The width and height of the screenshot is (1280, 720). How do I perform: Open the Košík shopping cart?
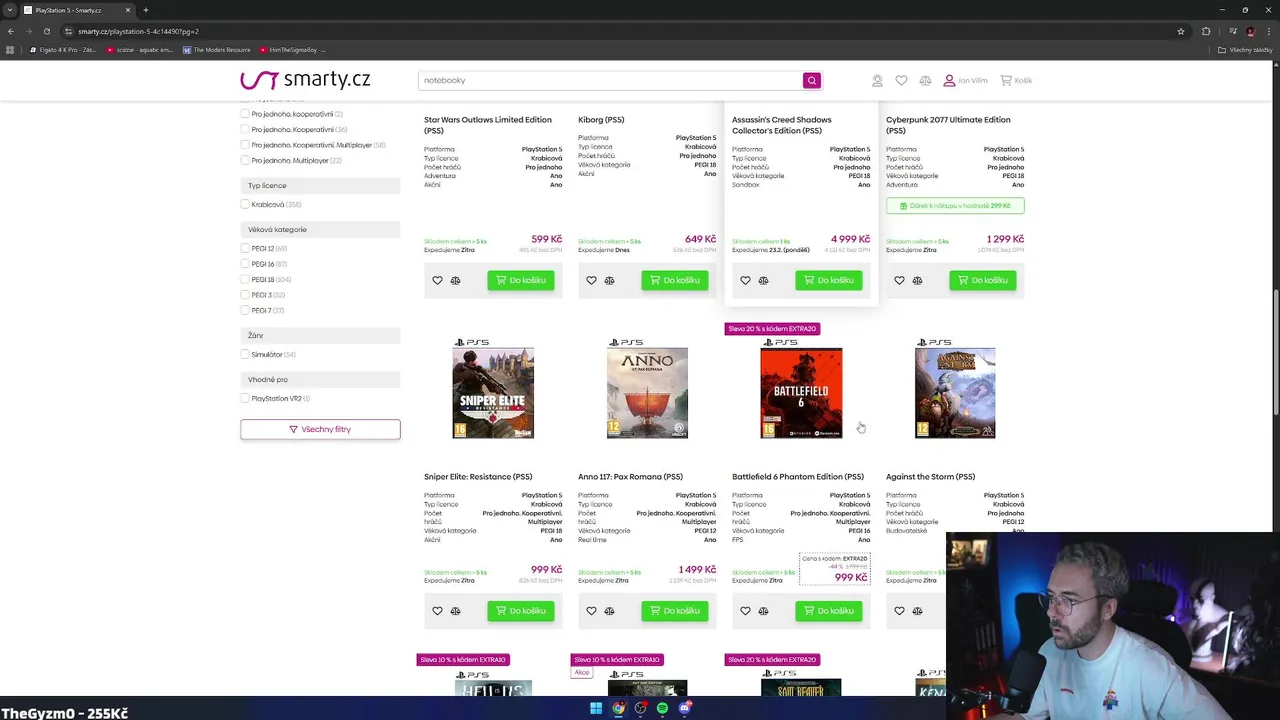1016,80
